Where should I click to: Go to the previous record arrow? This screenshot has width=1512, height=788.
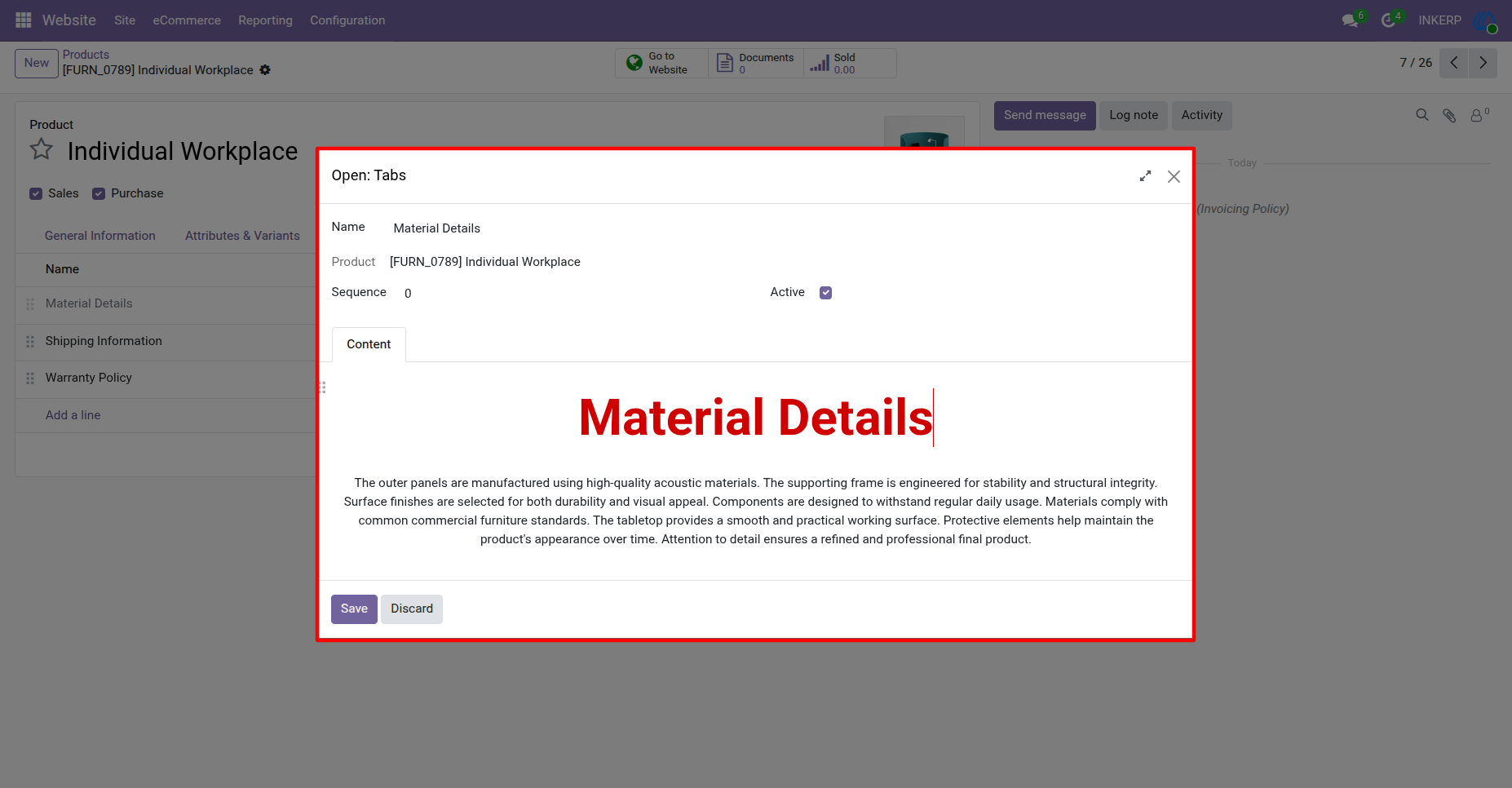[x=1454, y=63]
